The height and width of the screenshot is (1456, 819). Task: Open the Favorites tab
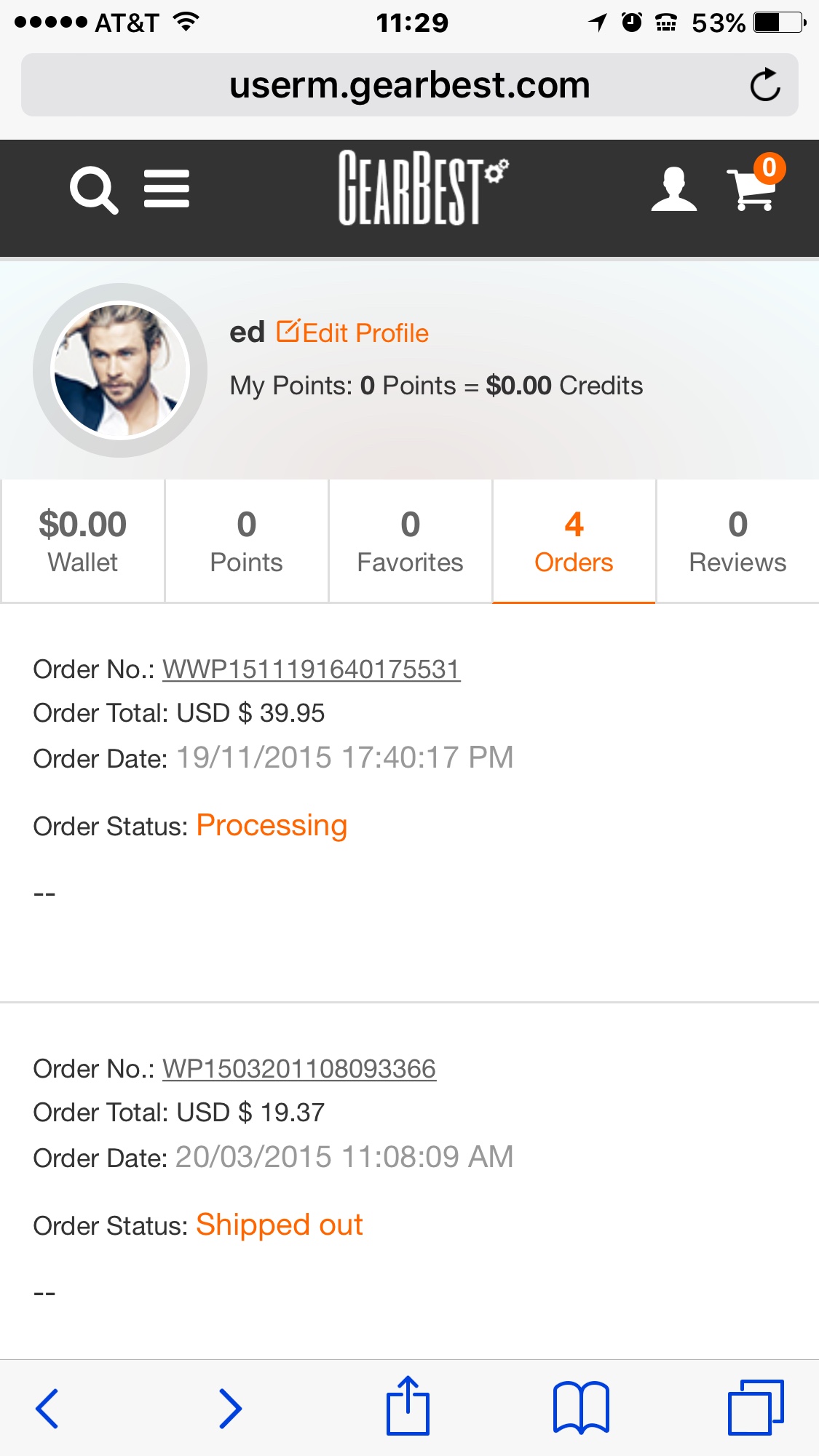point(411,541)
